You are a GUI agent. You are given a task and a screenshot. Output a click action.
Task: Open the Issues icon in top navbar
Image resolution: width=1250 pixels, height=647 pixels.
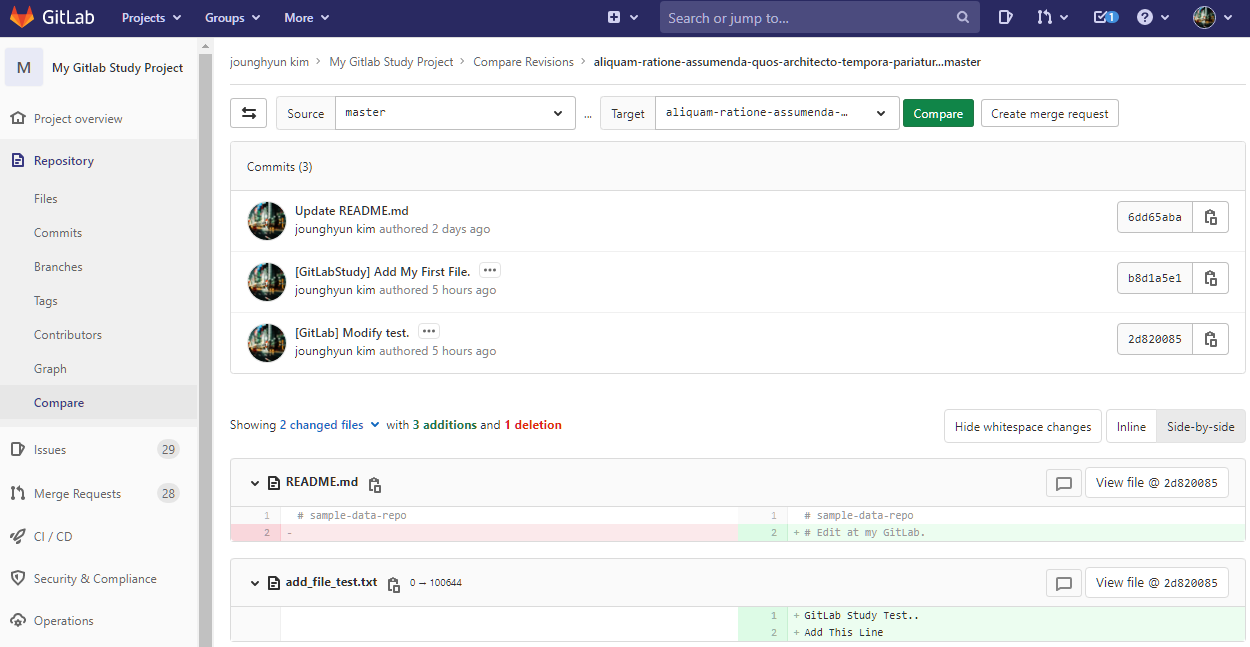click(1006, 17)
